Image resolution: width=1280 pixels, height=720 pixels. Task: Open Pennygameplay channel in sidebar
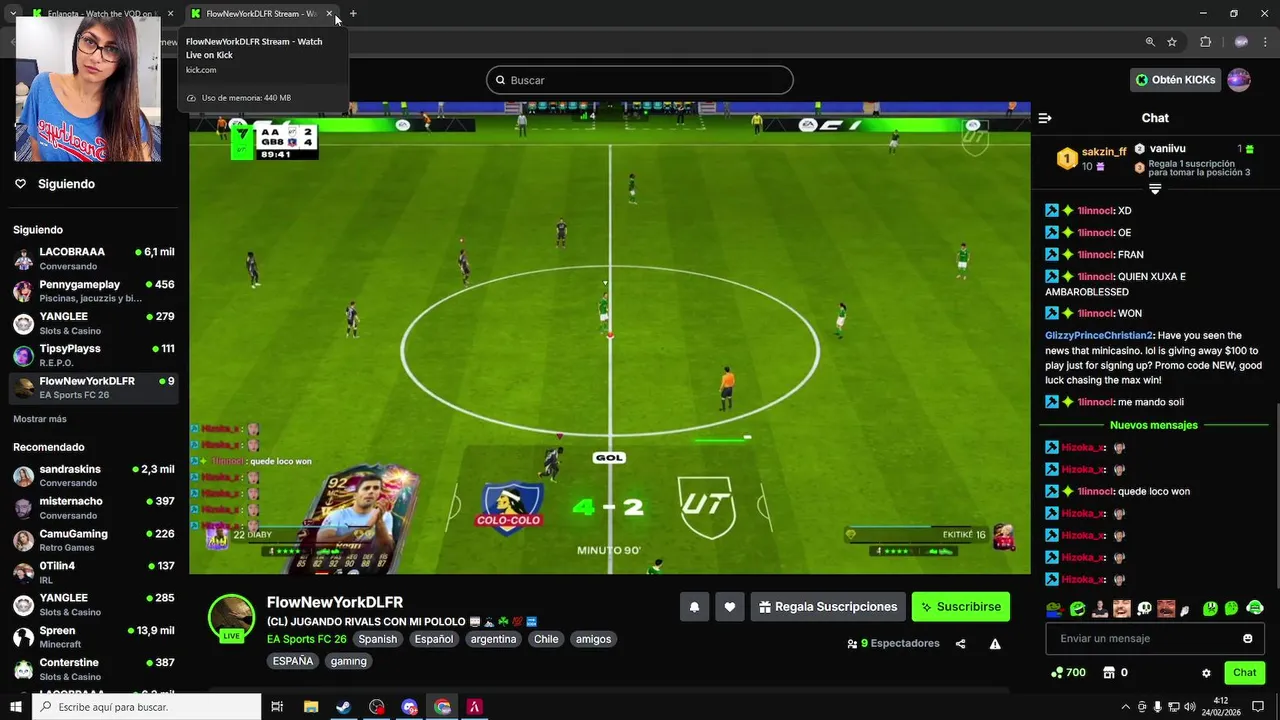[94, 291]
